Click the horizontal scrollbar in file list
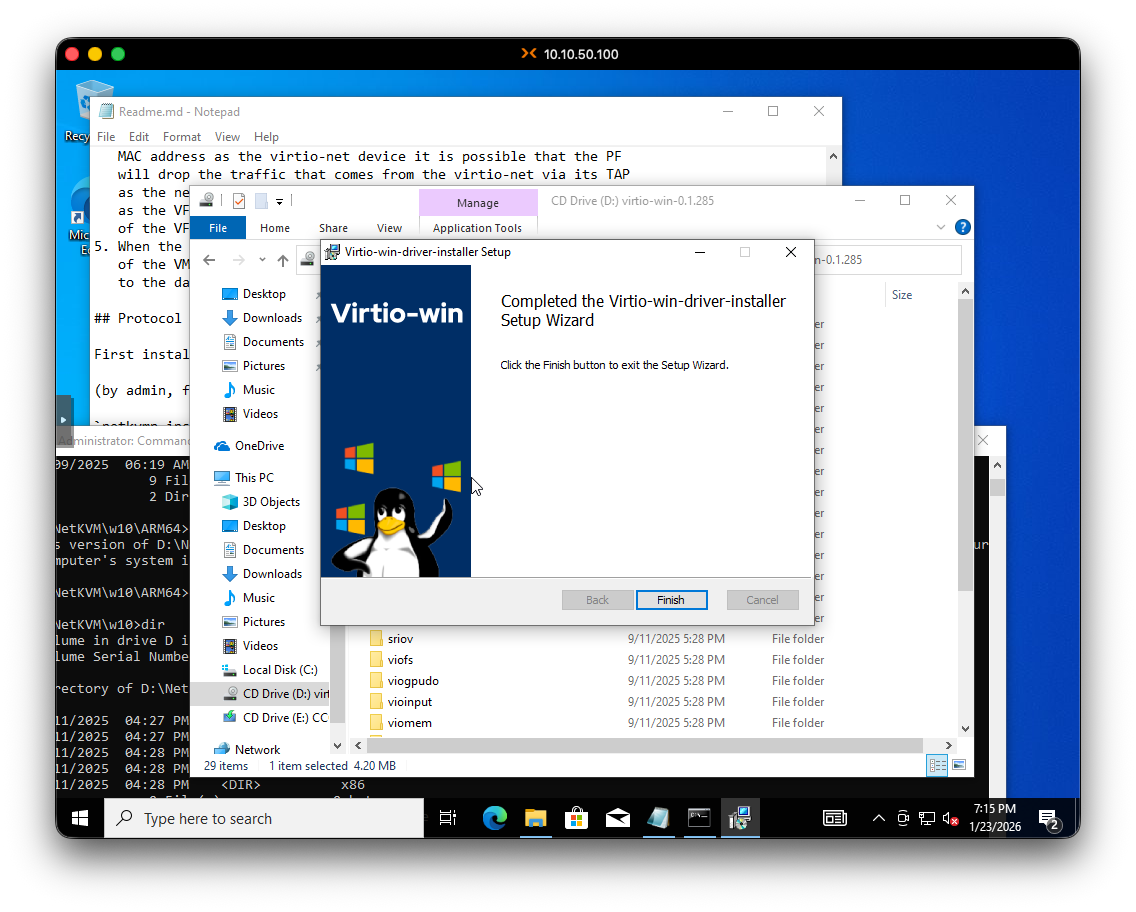 click(640, 746)
